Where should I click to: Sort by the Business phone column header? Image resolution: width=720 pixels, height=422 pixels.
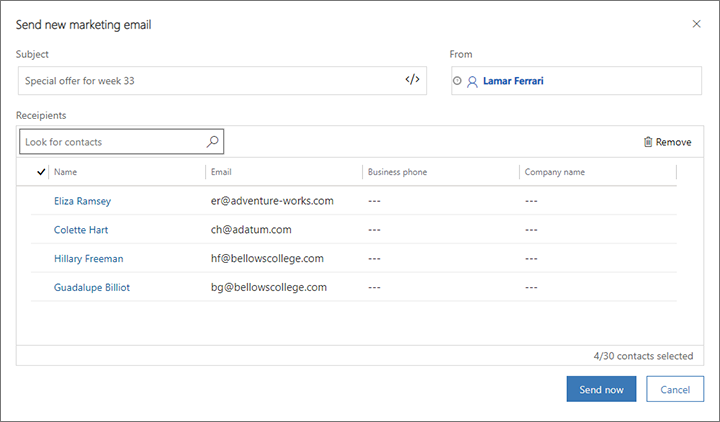pos(397,172)
